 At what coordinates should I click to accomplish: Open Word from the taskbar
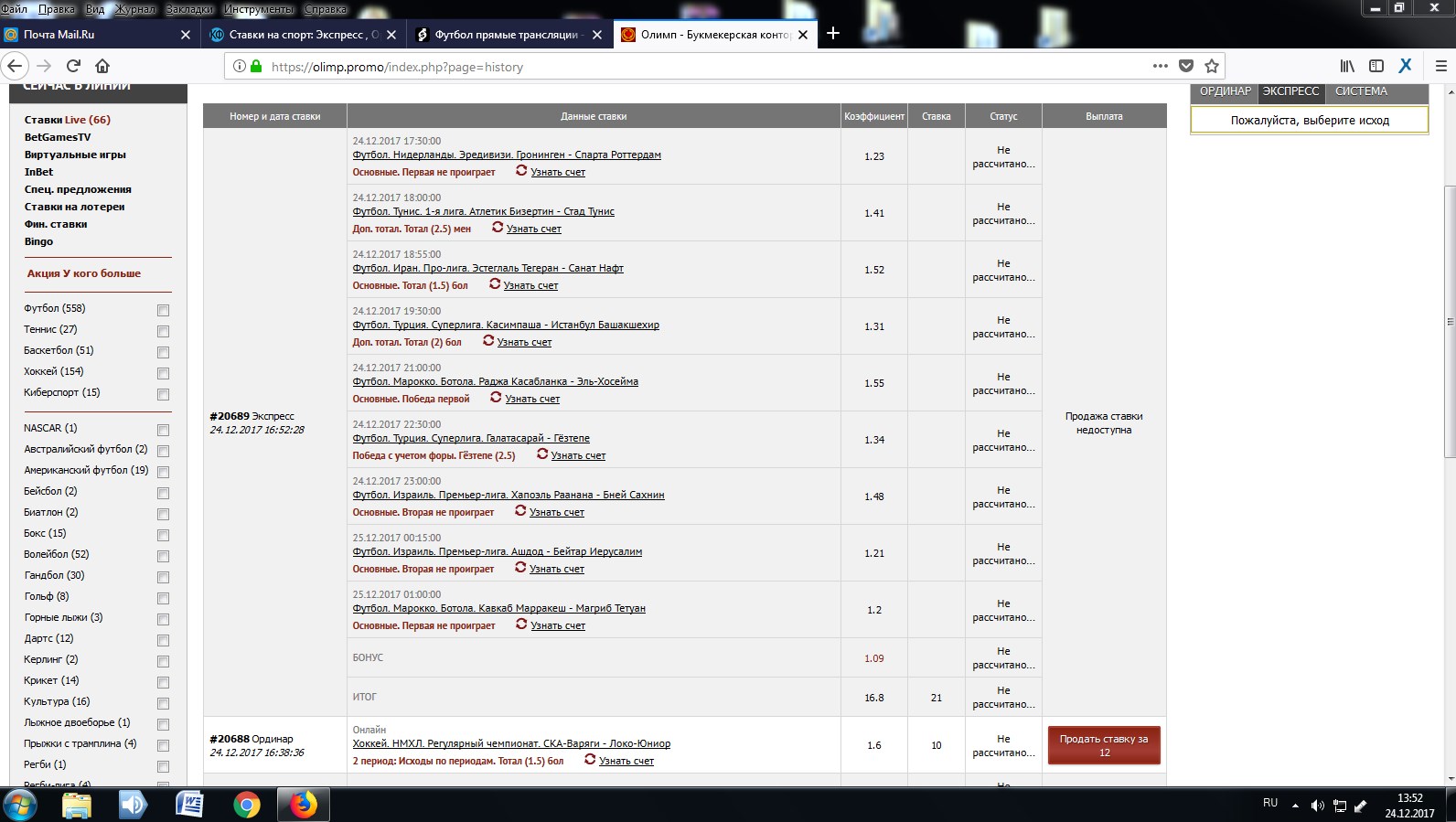click(x=189, y=805)
